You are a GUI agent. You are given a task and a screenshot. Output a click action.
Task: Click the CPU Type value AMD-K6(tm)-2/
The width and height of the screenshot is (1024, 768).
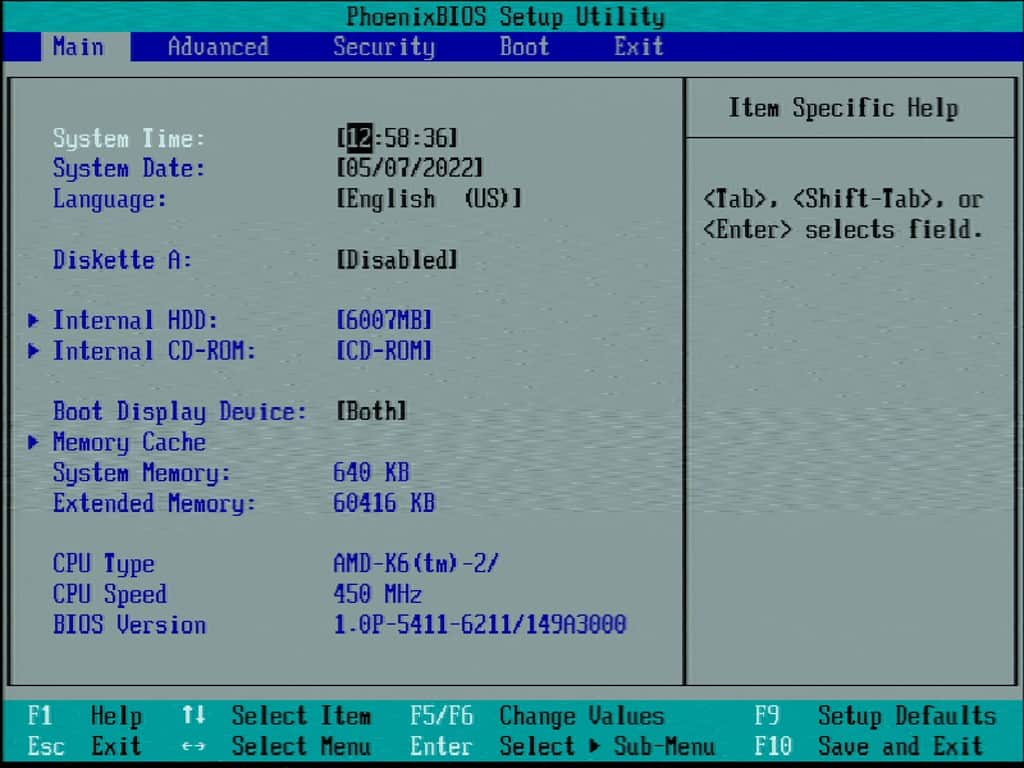click(416, 563)
